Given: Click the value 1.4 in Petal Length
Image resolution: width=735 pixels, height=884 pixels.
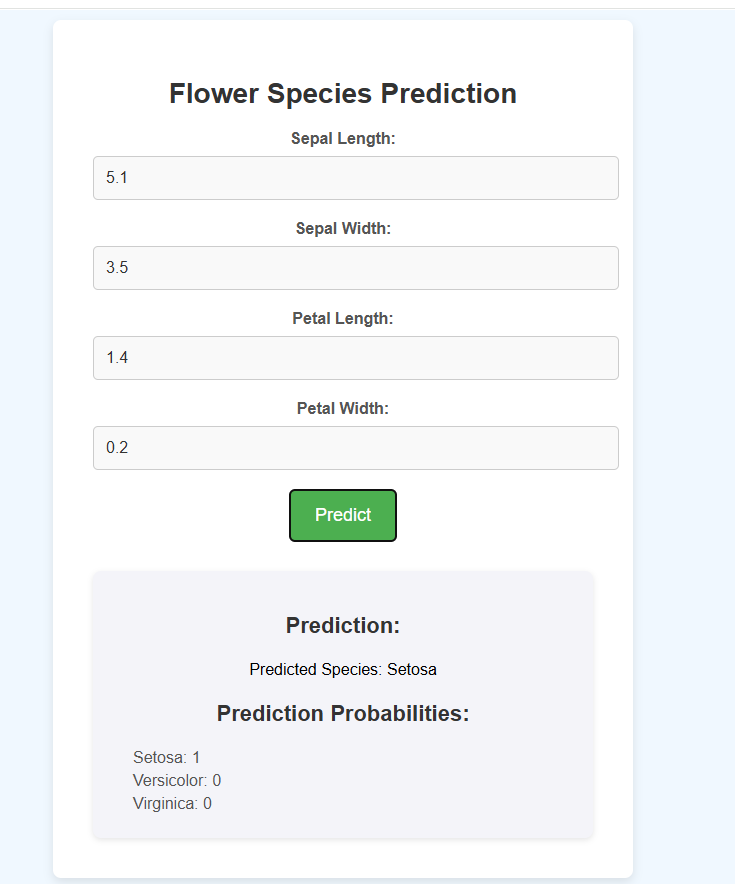Looking at the screenshot, I should 117,357.
